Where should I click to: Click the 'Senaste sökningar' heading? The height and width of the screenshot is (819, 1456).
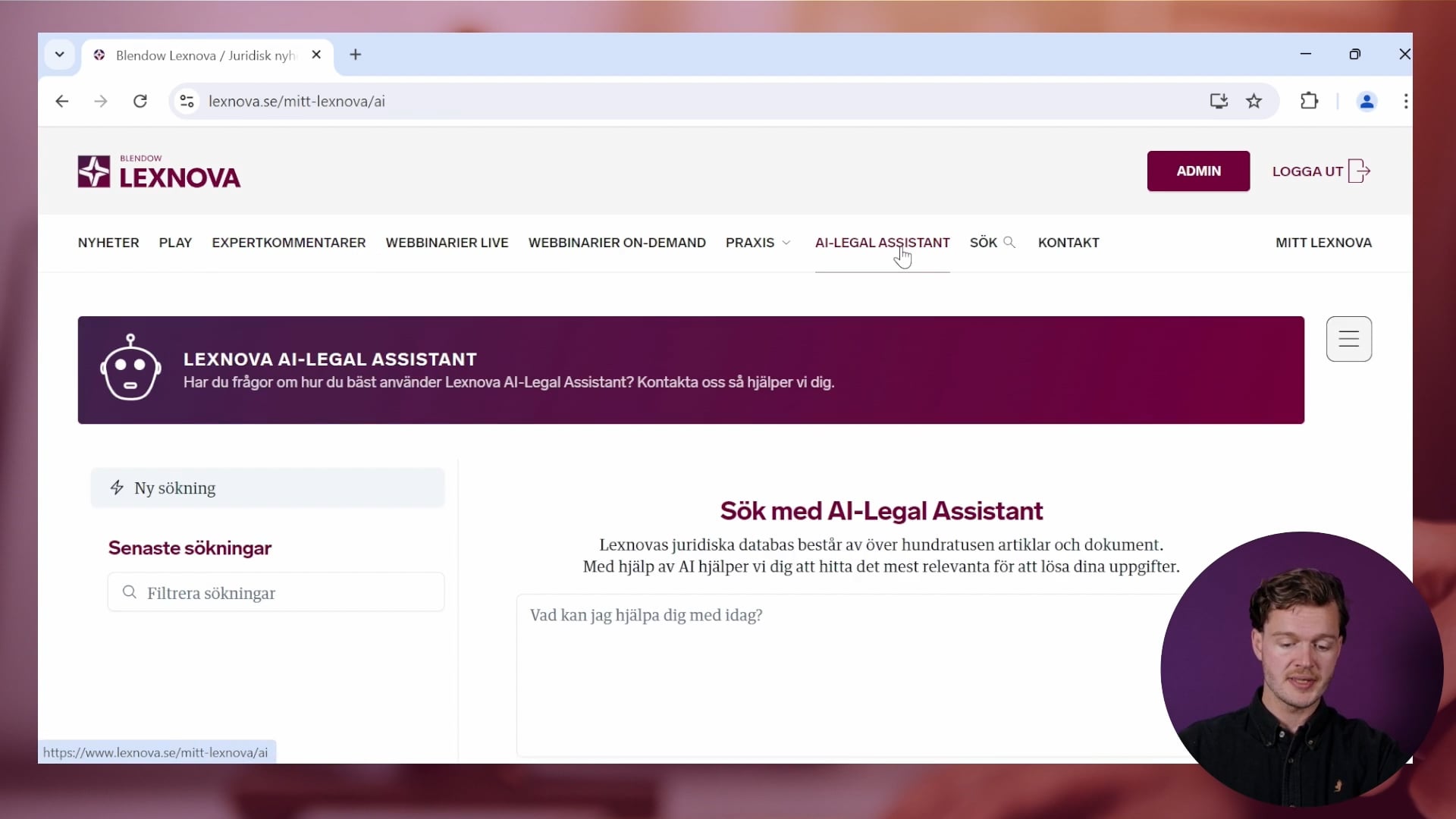[x=190, y=548]
